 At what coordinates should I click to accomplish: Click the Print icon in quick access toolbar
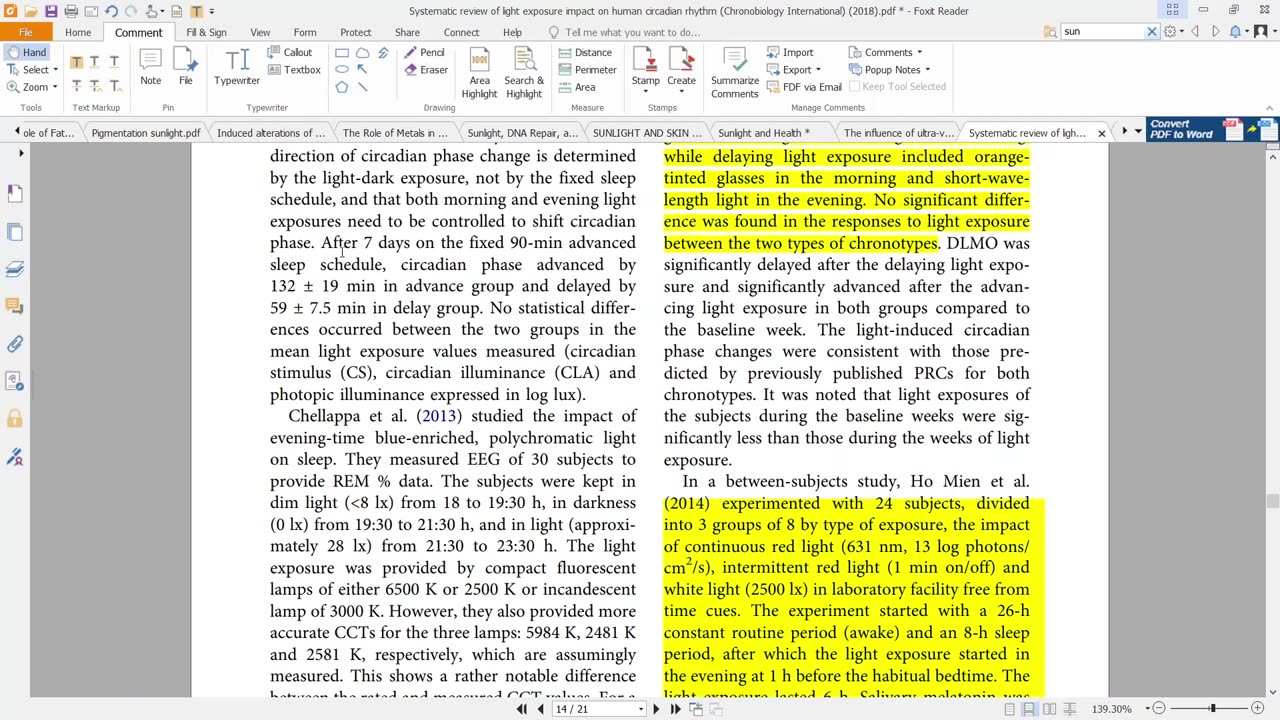(71, 11)
